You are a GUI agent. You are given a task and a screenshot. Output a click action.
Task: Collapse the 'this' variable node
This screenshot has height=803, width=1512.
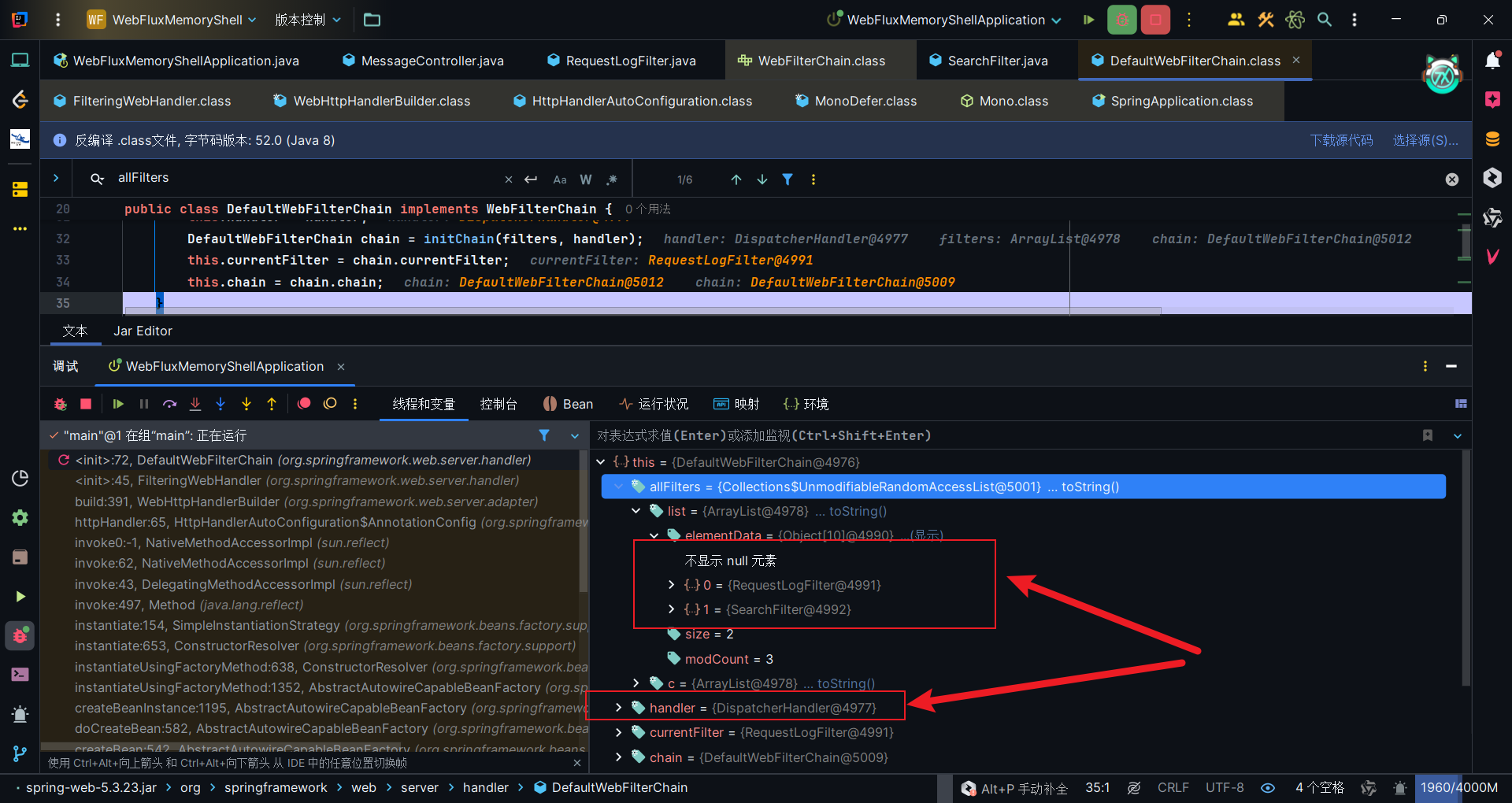[x=601, y=462]
